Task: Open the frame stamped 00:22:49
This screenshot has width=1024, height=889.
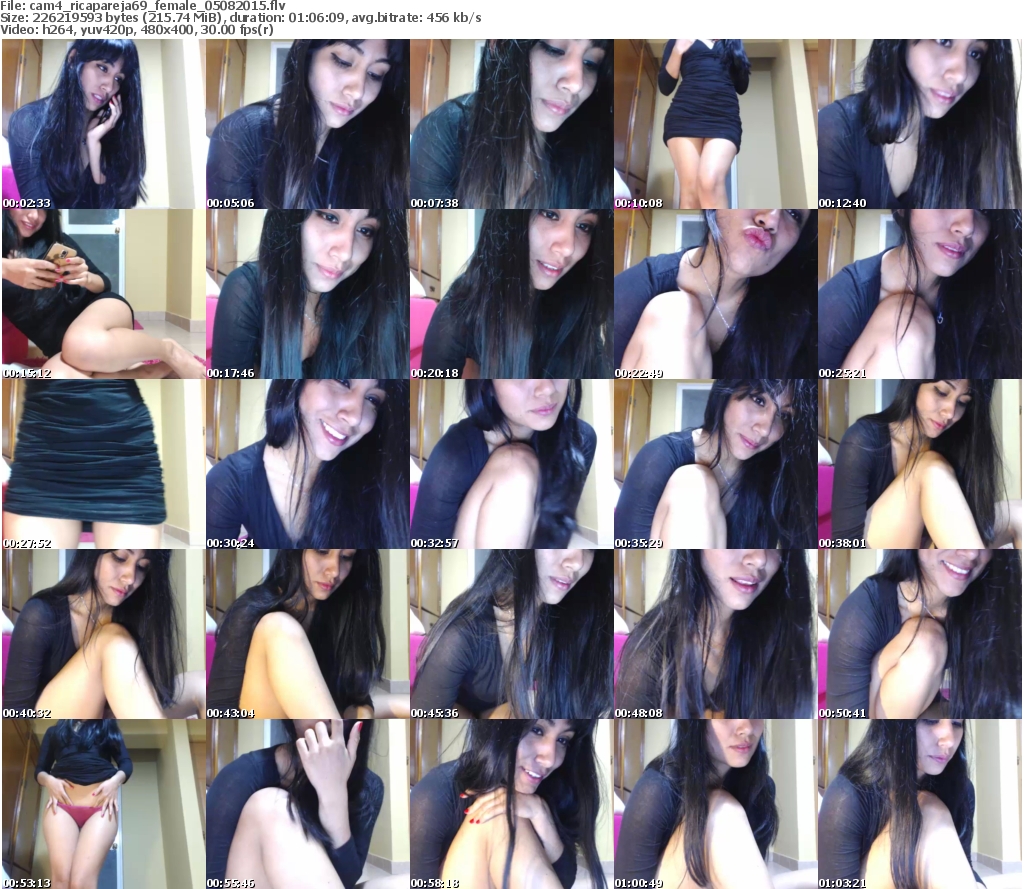Action: coord(715,294)
